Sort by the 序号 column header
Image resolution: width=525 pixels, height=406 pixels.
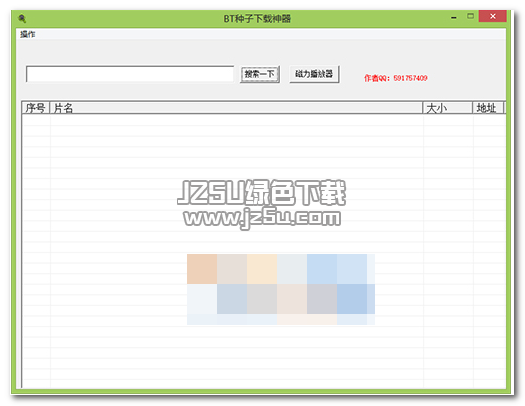coord(36,108)
